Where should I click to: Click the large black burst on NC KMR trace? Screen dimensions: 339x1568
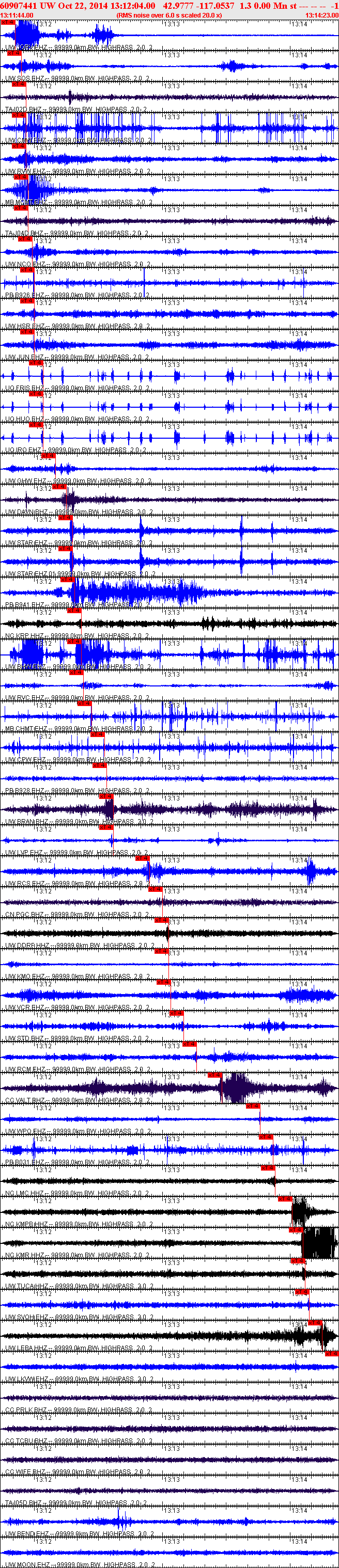[319, 1242]
